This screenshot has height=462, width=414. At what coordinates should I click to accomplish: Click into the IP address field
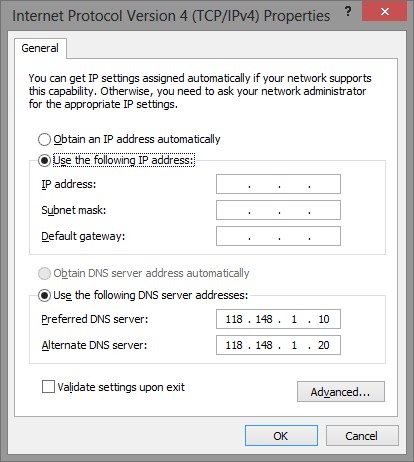tap(278, 184)
